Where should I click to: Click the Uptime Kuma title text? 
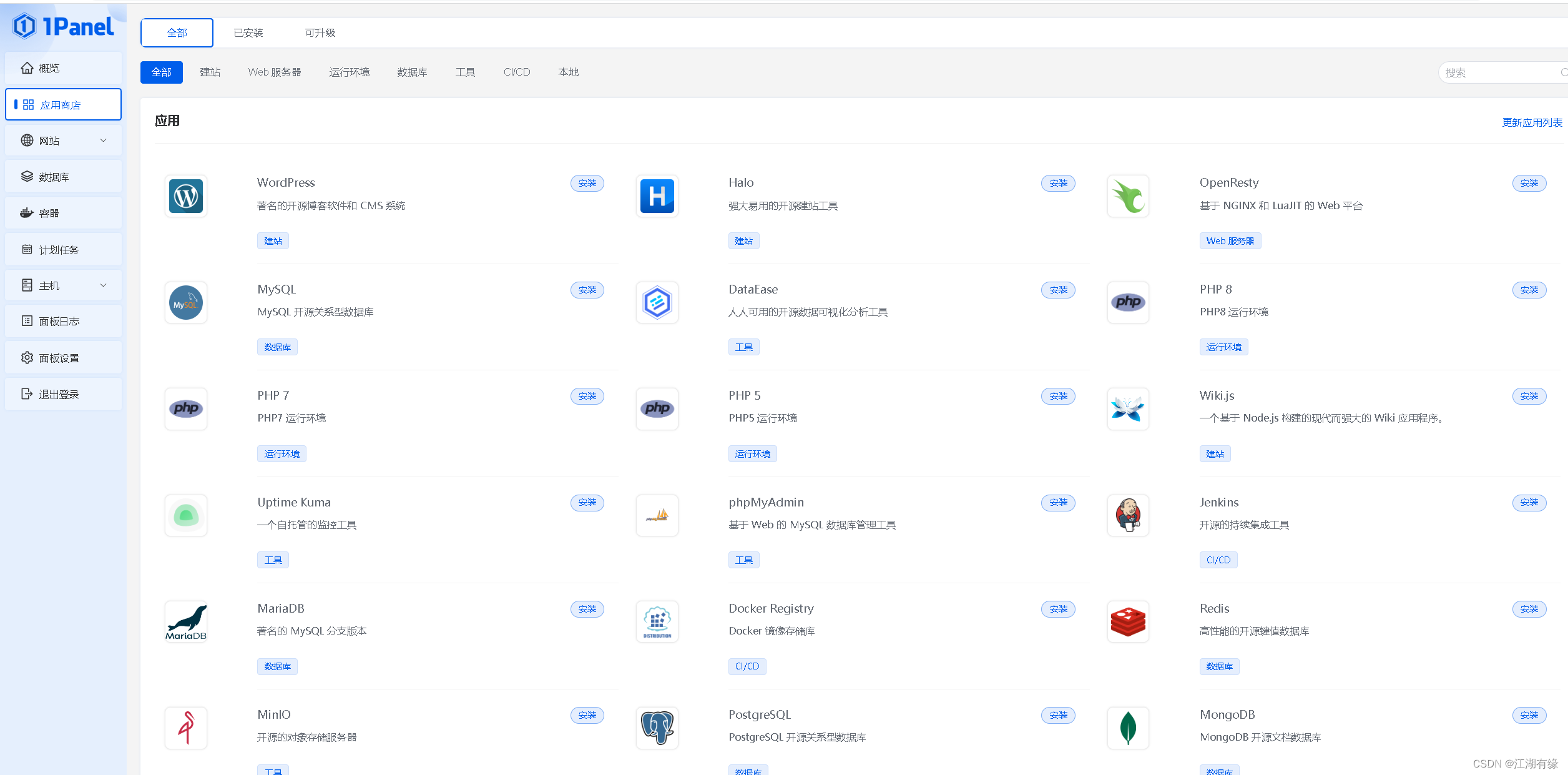[294, 502]
